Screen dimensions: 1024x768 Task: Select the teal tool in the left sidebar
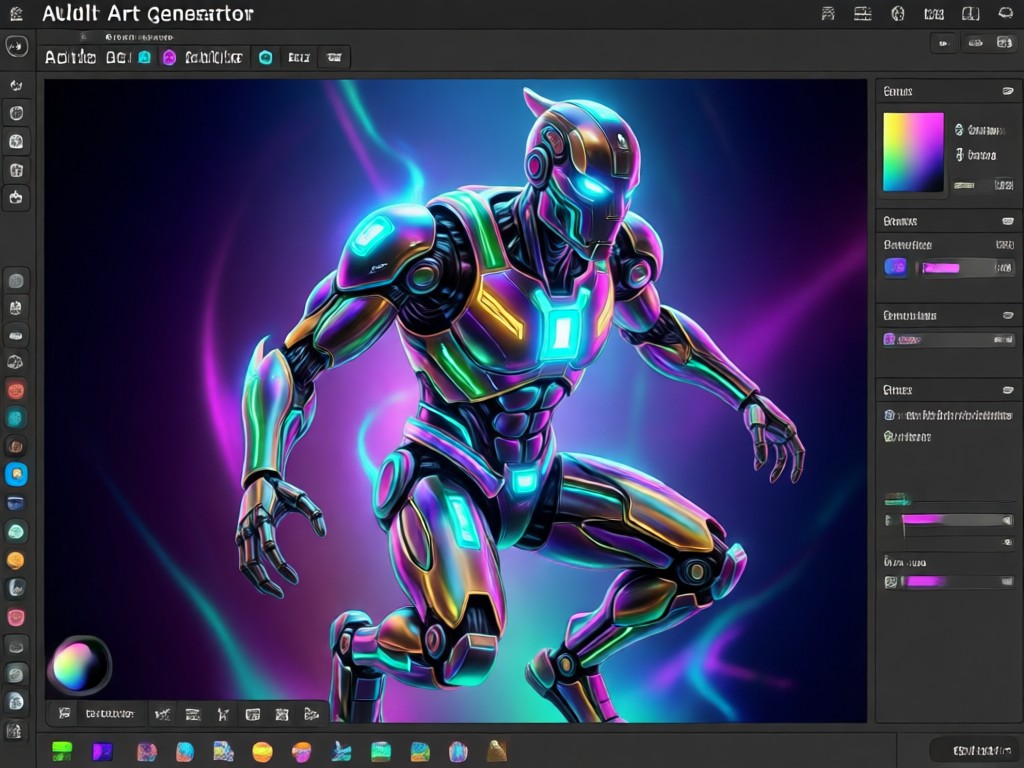tap(16, 418)
